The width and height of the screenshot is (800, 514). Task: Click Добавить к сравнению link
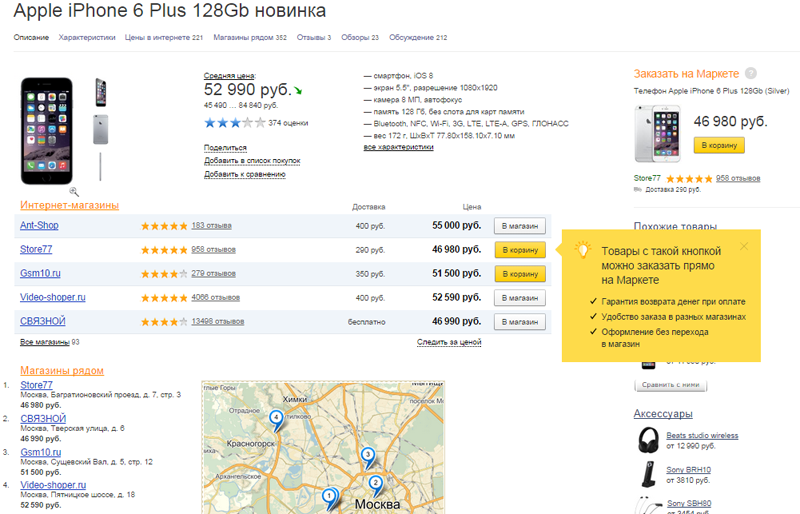pos(244,175)
